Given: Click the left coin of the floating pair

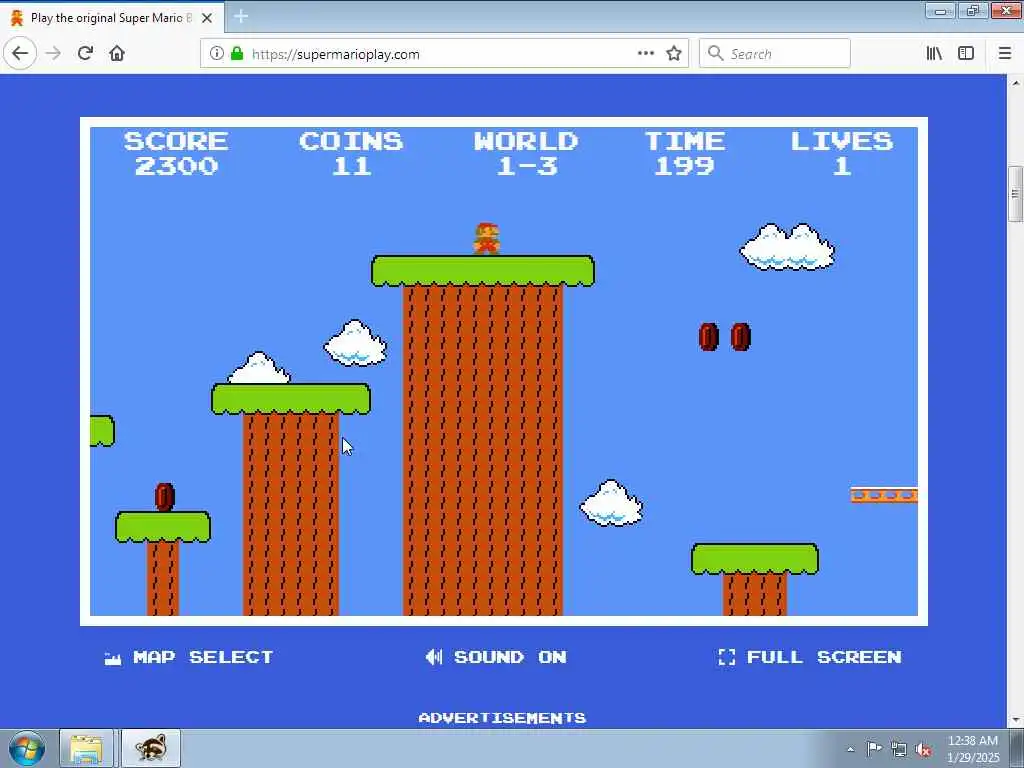Looking at the screenshot, I should tap(709, 337).
